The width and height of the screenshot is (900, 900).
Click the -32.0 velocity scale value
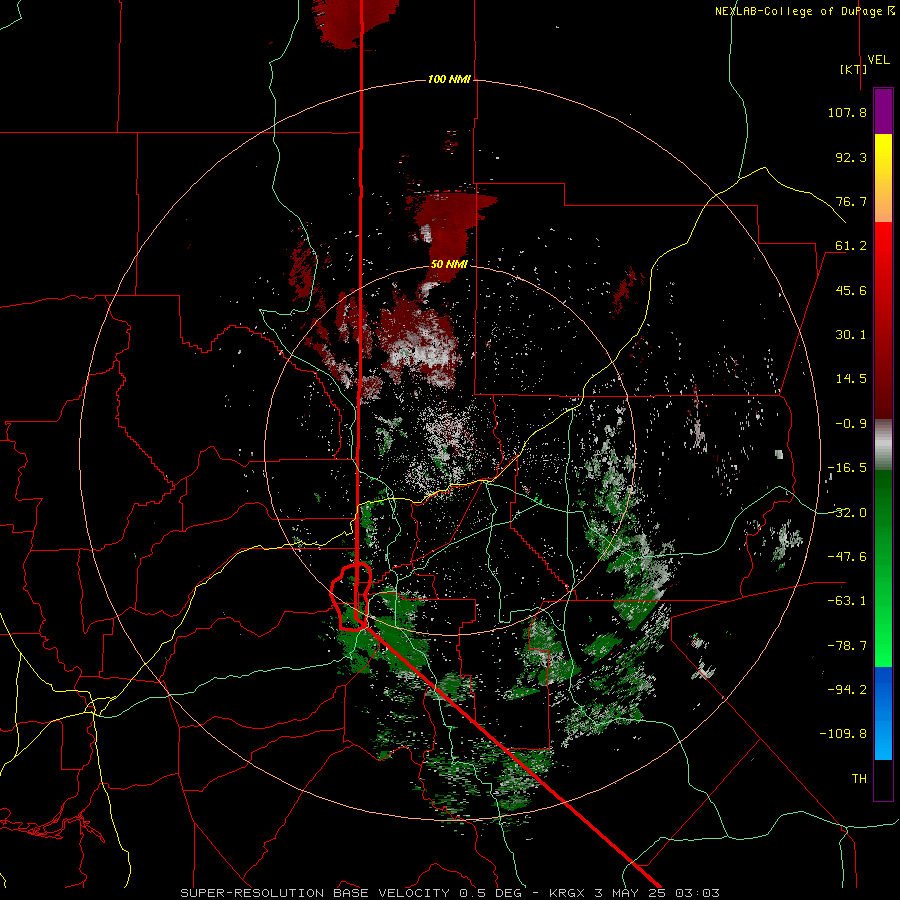(847, 513)
